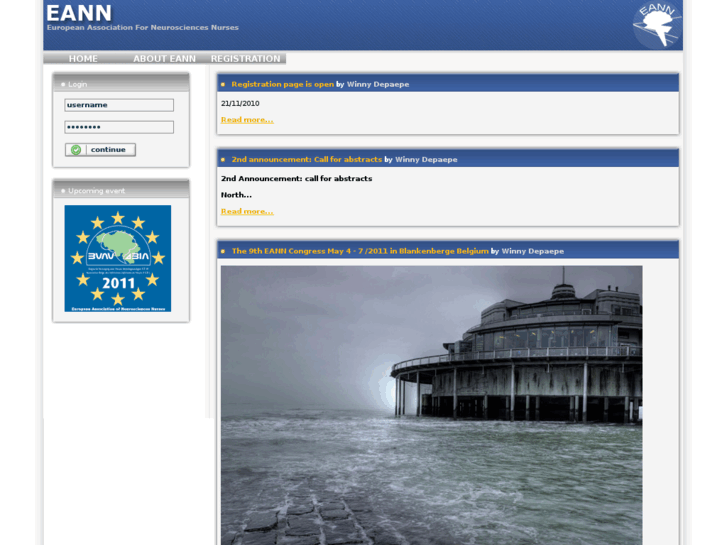Click the green checkmark on continue button
This screenshot has width=727, height=545.
click(x=76, y=150)
